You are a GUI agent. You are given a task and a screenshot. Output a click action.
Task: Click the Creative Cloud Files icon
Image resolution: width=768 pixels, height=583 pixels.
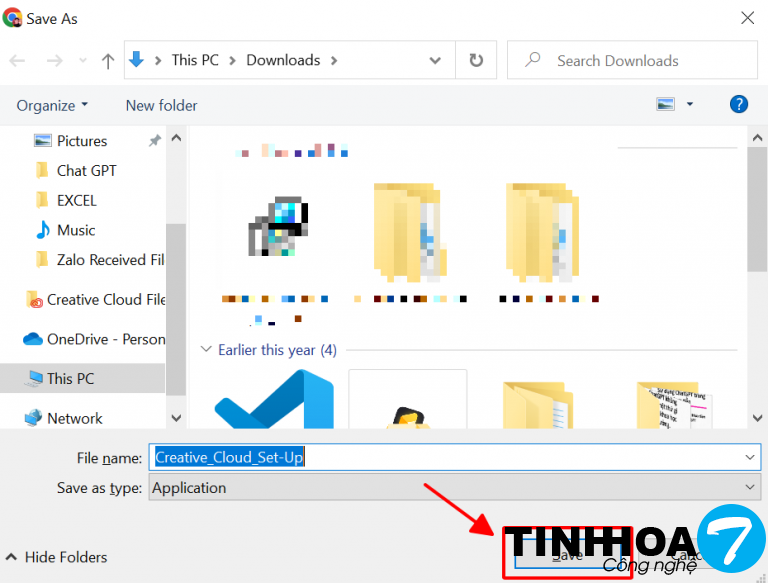[35, 299]
